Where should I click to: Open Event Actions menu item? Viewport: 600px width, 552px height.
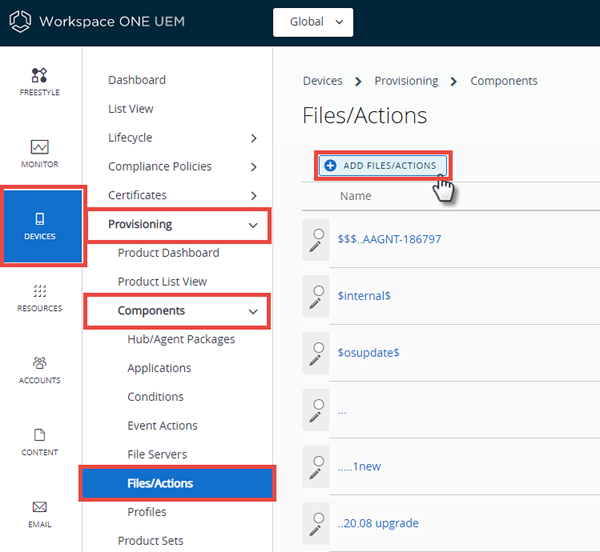[x=162, y=425]
